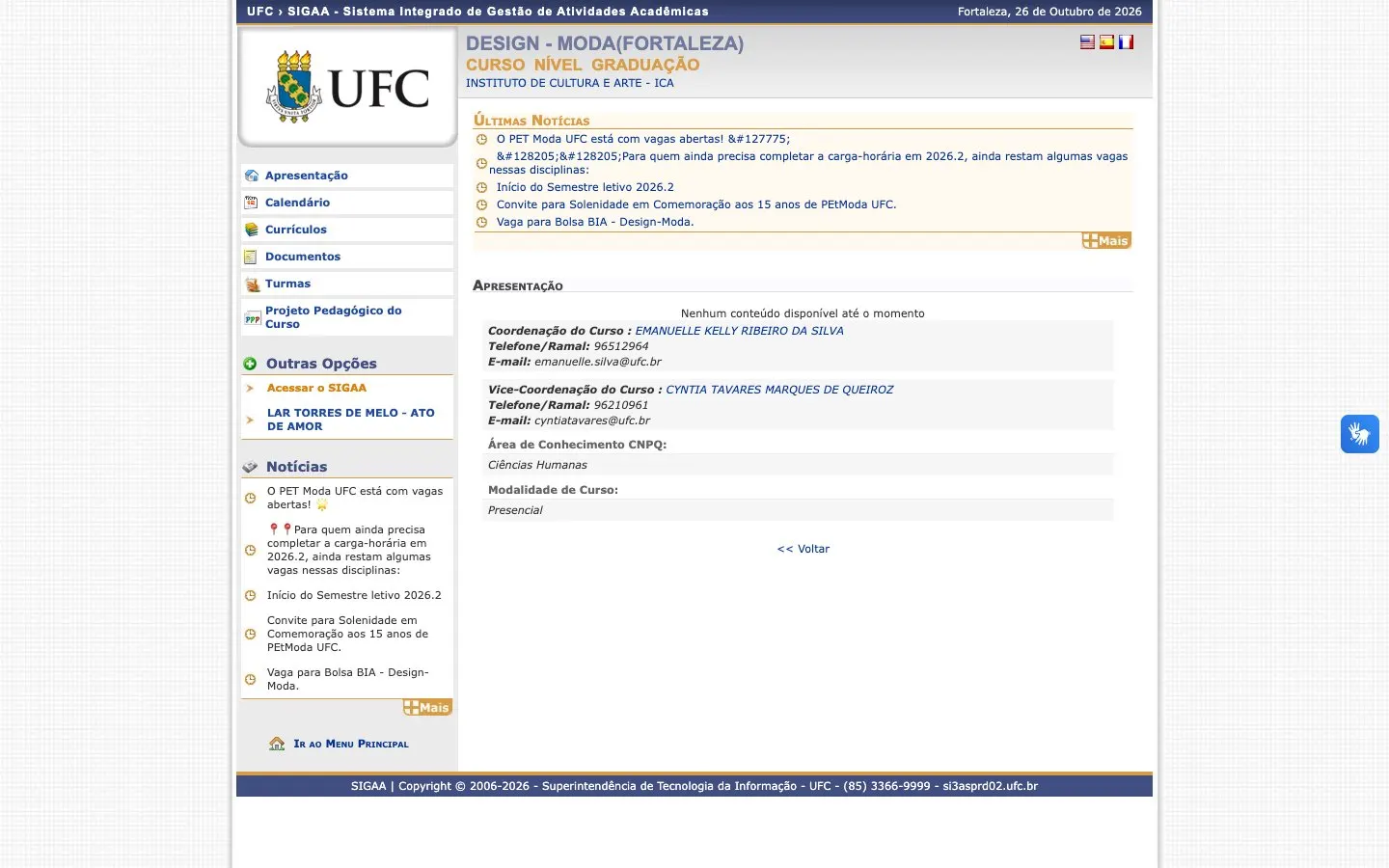Screen dimensions: 1389x868
Task: Open vice-coordinator CYNTIA TAVARES MARQUES DE QUEIROZ link
Action: pyautogui.click(x=779, y=390)
